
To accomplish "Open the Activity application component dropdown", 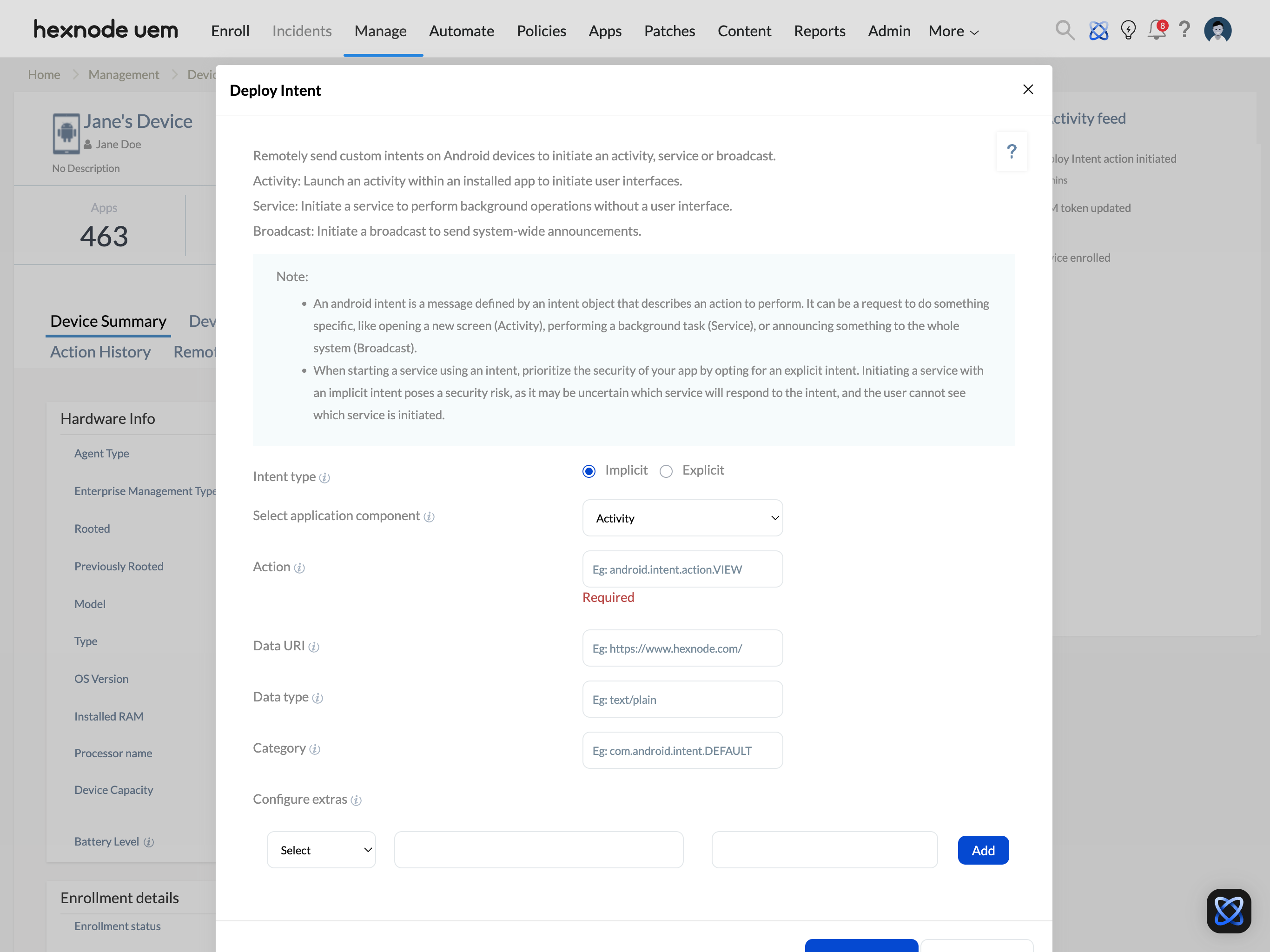I will pyautogui.click(x=682, y=518).
